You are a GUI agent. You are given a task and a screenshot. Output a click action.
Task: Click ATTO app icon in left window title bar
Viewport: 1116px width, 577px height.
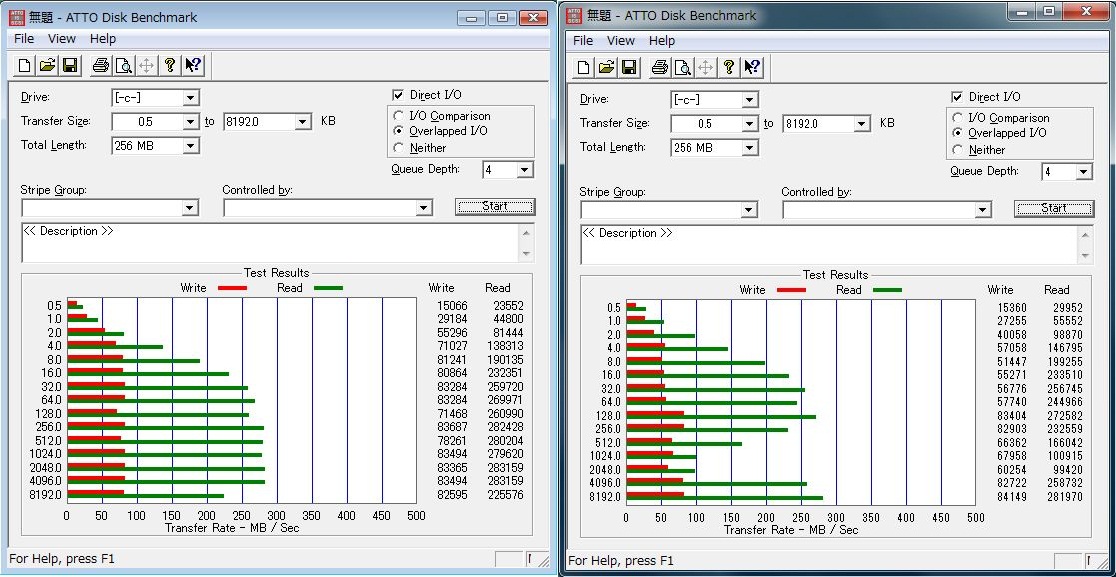[x=16, y=17]
